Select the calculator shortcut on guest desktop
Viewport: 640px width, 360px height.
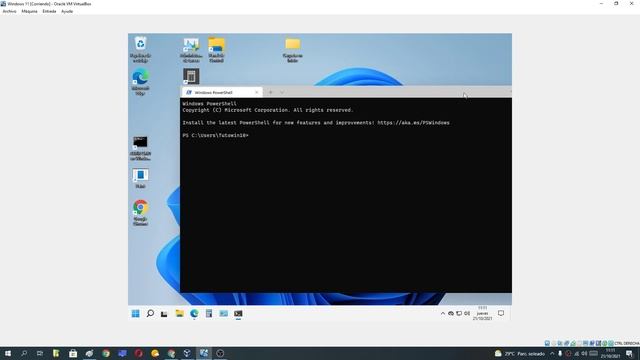(191, 76)
